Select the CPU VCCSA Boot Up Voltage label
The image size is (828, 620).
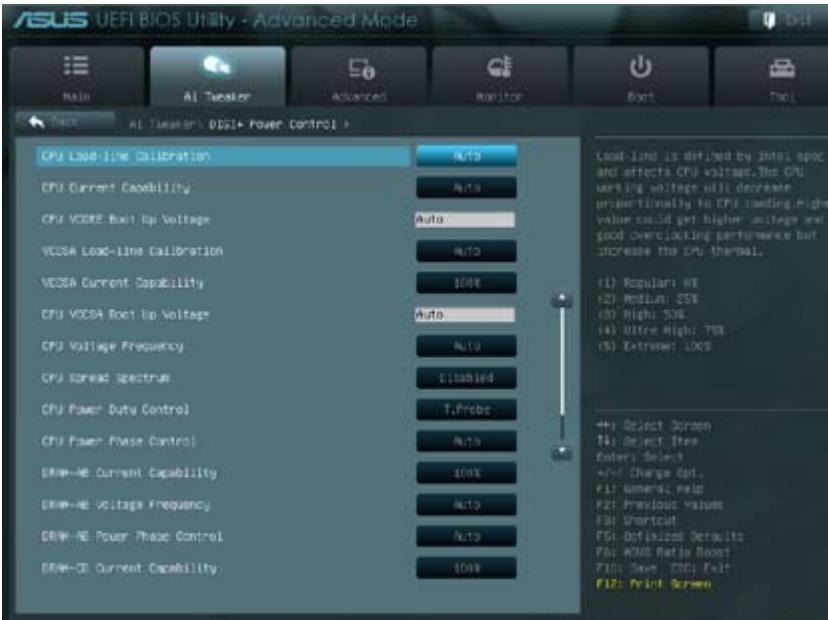point(126,314)
